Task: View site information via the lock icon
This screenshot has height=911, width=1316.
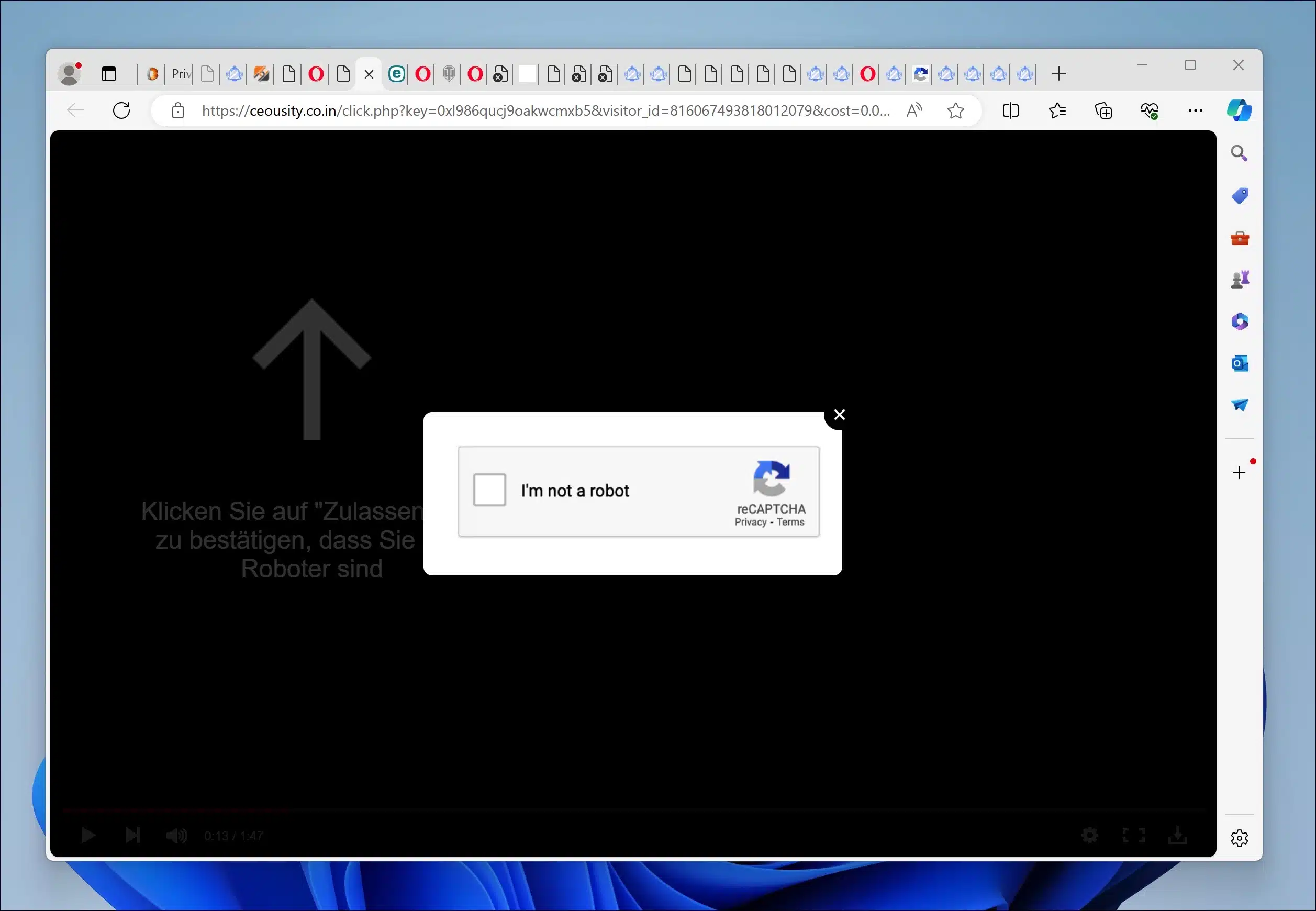Action: tap(178, 110)
